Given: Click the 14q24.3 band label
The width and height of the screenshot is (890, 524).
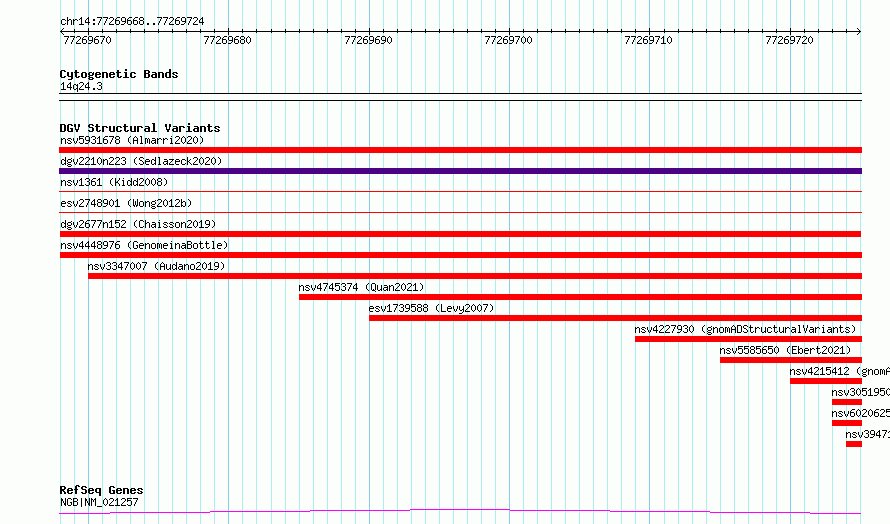Looking at the screenshot, I should click(x=81, y=86).
